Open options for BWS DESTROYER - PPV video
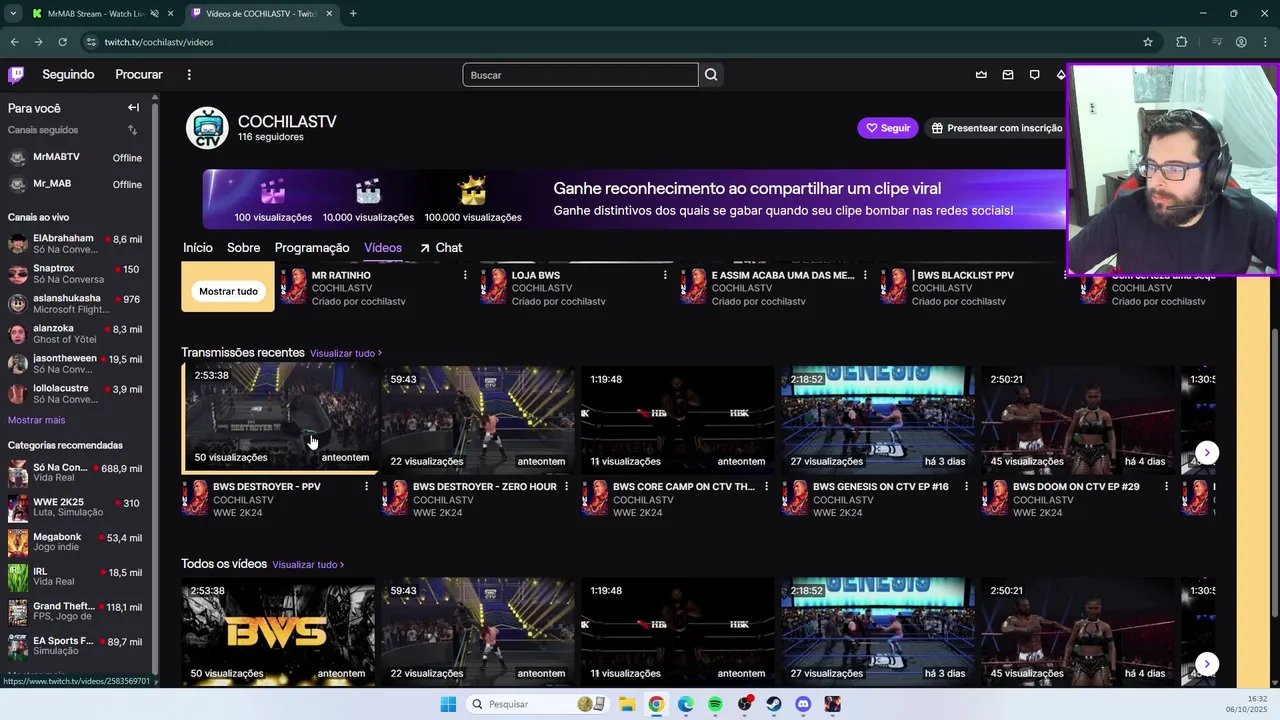 [x=366, y=486]
